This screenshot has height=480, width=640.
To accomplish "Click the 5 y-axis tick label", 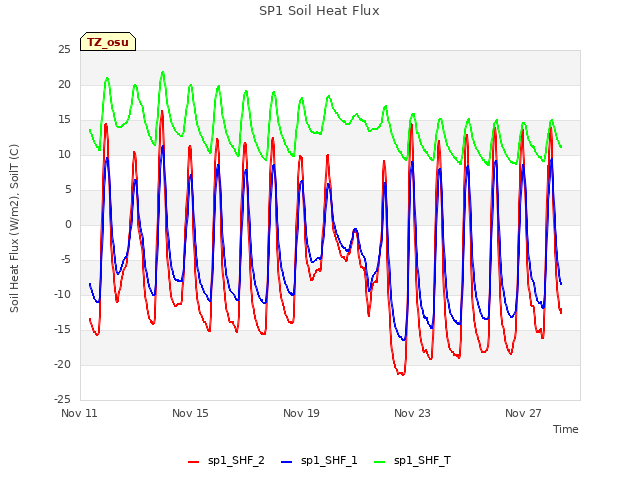I will tap(68, 190).
